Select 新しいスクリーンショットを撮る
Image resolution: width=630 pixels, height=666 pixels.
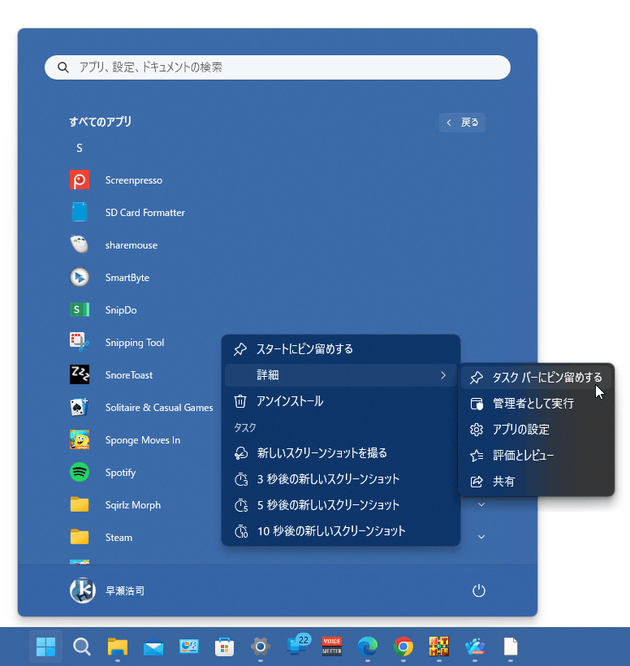click(341, 453)
